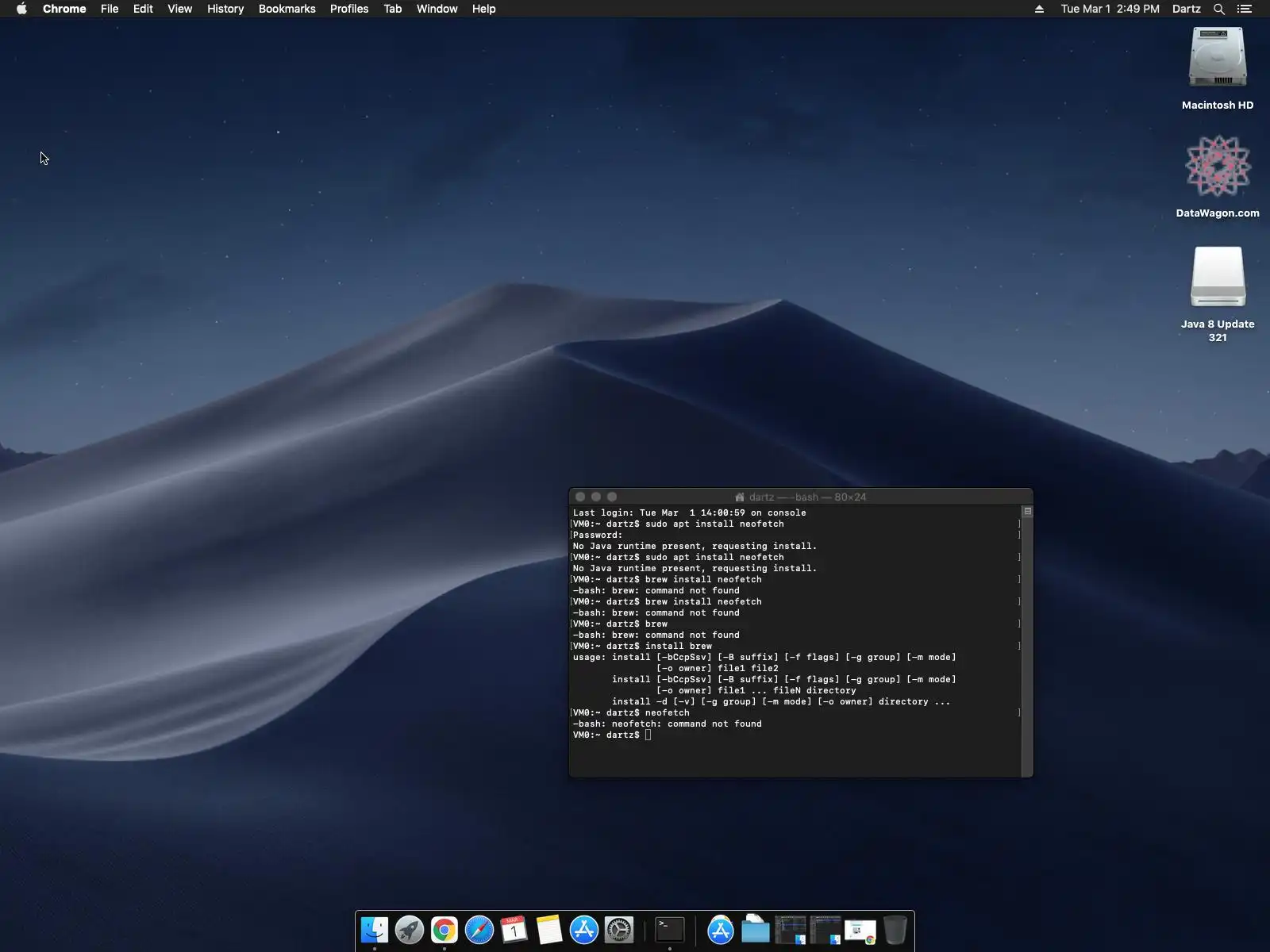The width and height of the screenshot is (1270, 952).
Task: Click the 'Password:' line in Terminal
Action: (x=598, y=535)
